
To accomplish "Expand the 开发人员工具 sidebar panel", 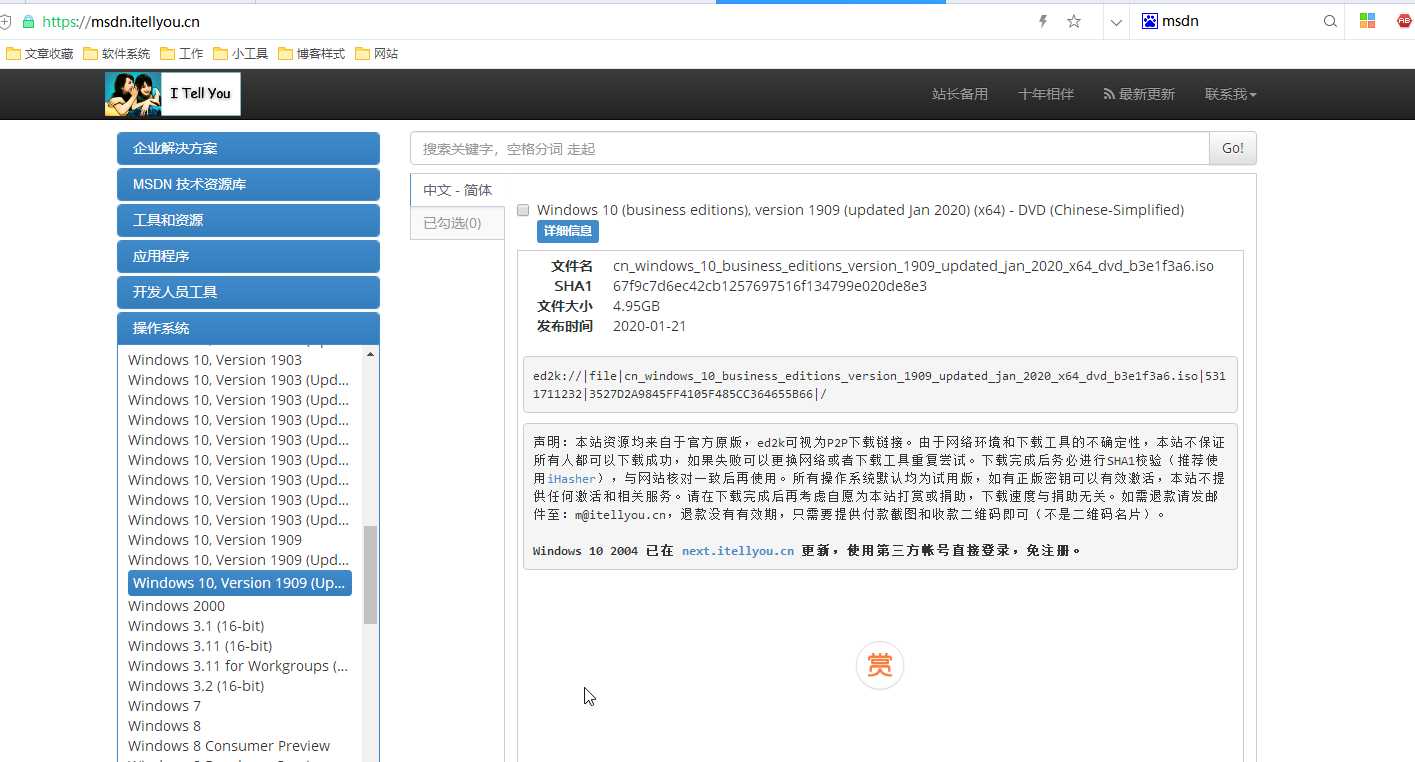I will click(x=248, y=292).
